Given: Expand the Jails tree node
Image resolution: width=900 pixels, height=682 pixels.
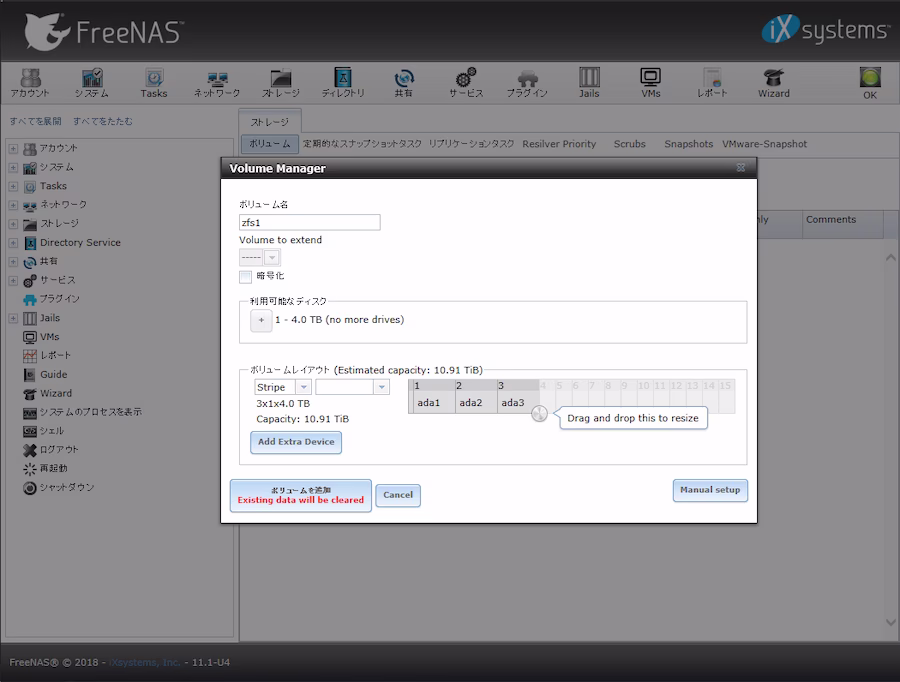Looking at the screenshot, I should (x=13, y=318).
